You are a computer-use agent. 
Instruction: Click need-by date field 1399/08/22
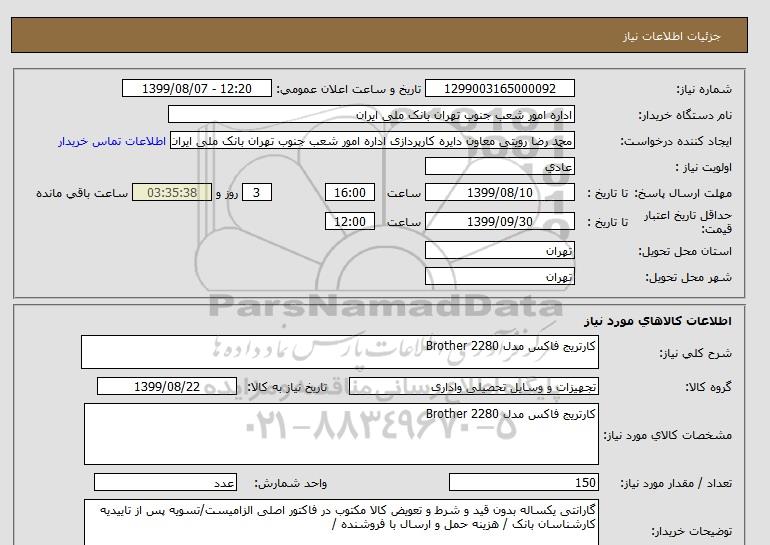point(167,386)
